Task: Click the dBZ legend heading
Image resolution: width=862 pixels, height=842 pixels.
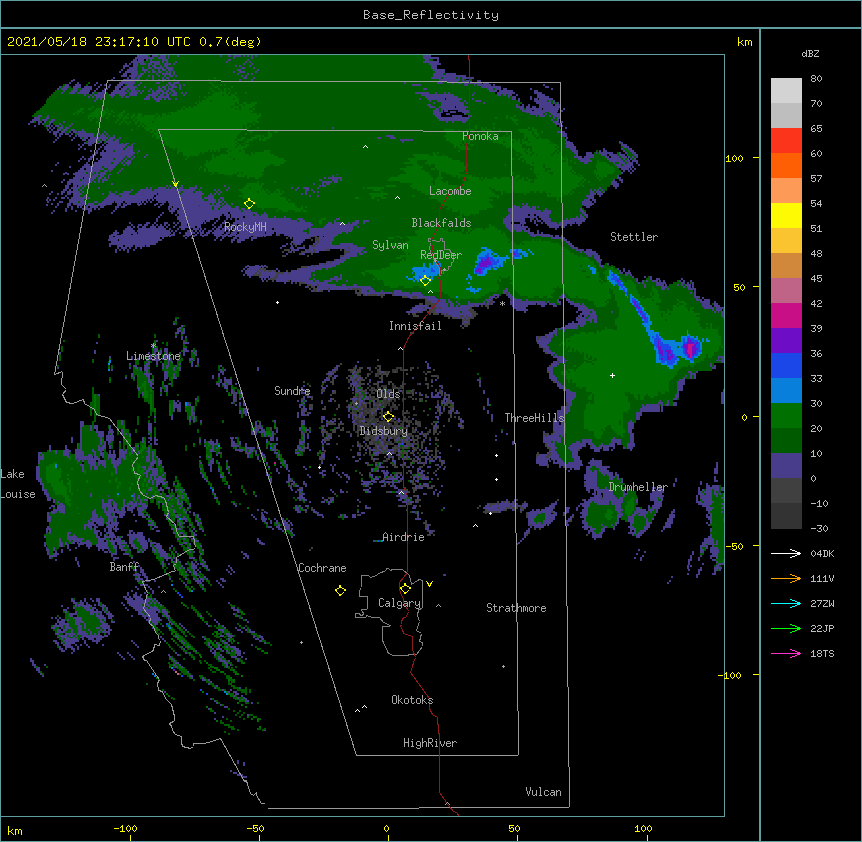Action: [810, 53]
